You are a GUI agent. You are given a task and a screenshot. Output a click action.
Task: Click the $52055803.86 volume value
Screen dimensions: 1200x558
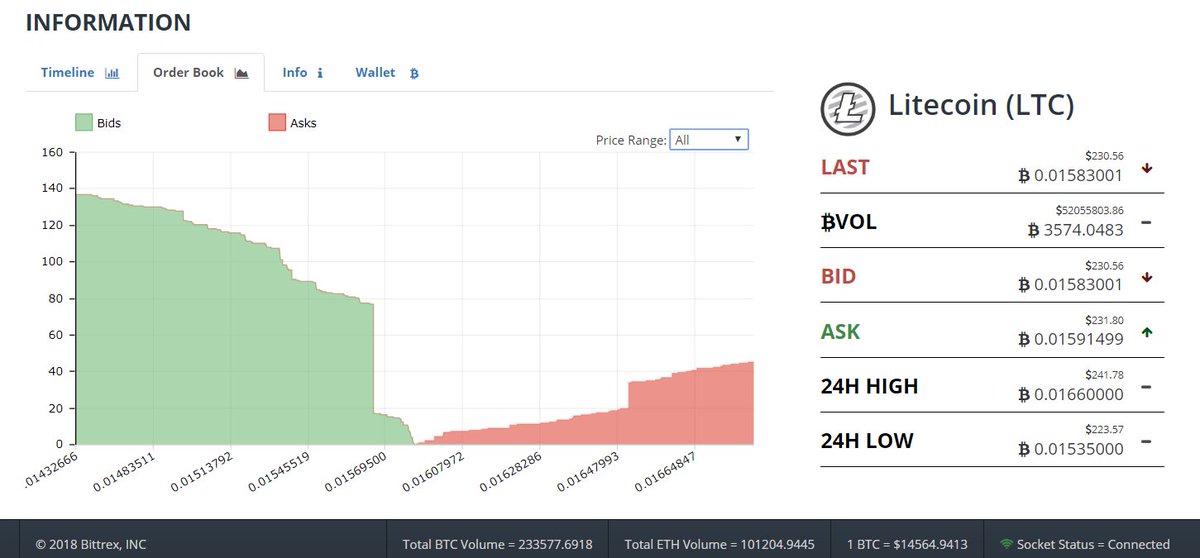[1090, 211]
